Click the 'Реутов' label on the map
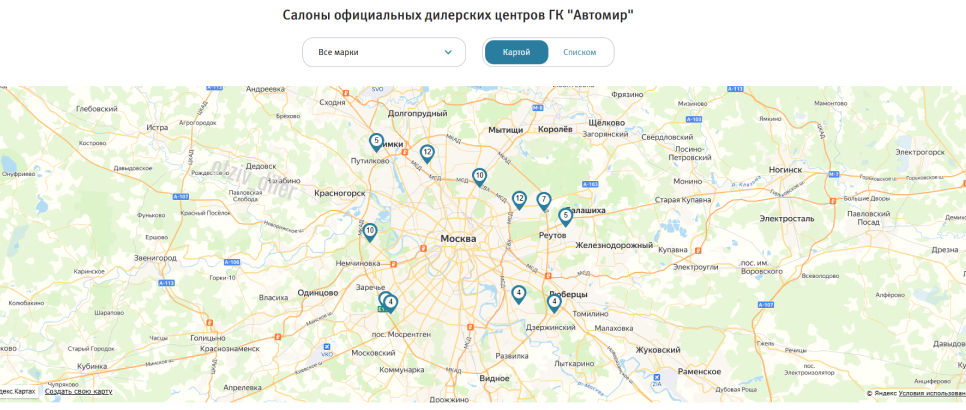 552,236
